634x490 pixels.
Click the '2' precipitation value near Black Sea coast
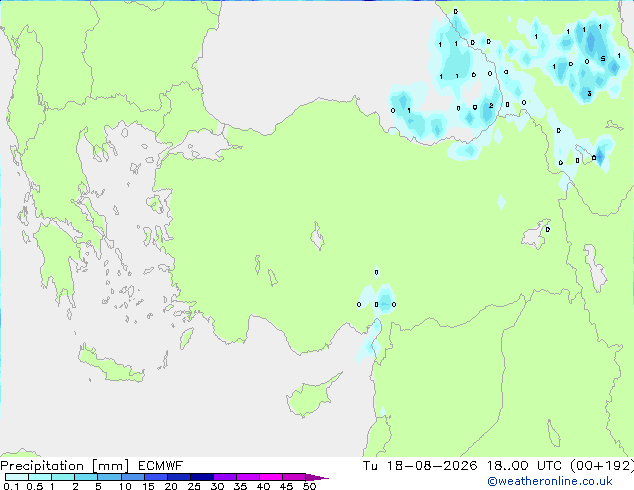pyautogui.click(x=491, y=106)
